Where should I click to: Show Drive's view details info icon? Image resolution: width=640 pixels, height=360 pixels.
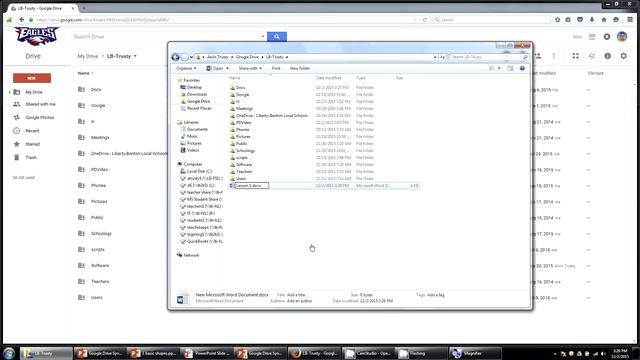coord(608,56)
